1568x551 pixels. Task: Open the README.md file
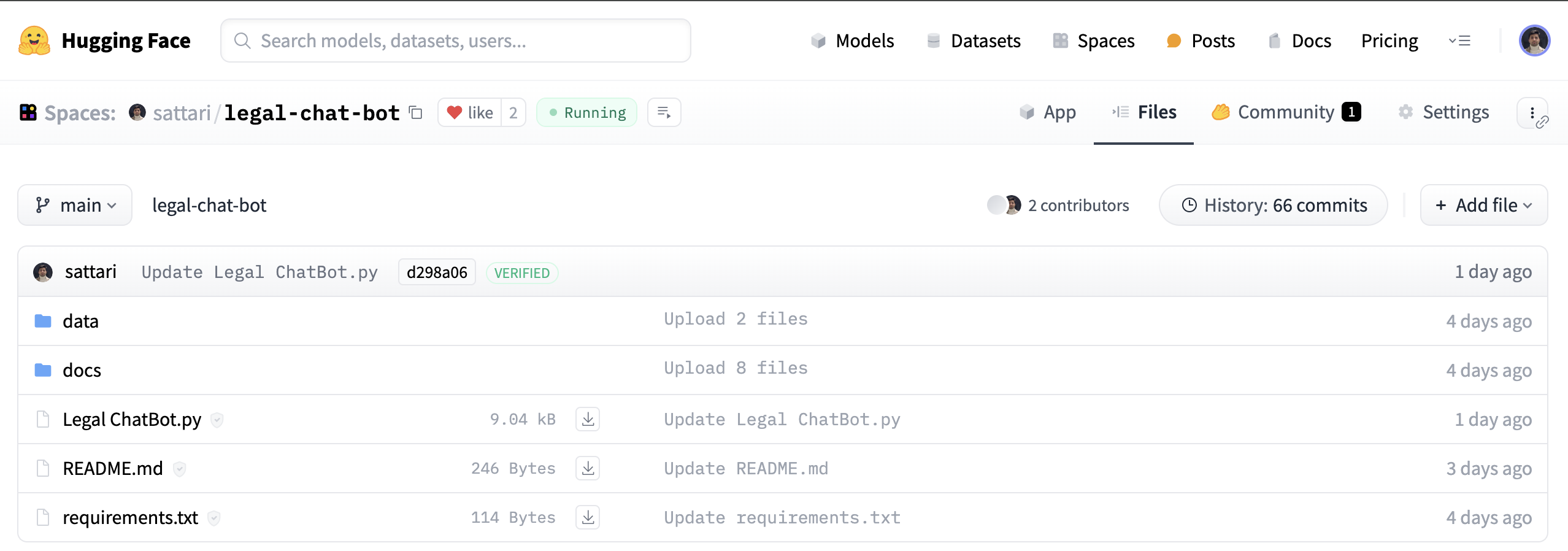click(x=113, y=469)
